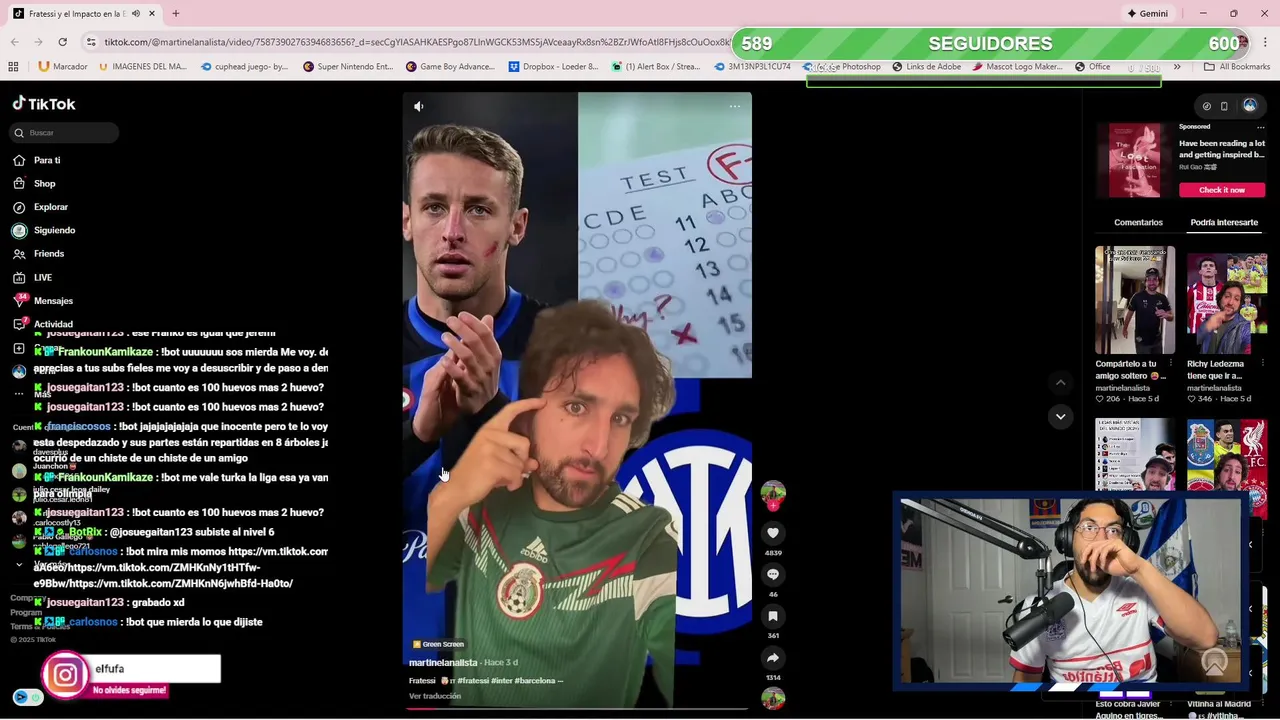Open the Compártelo a tu amigo soltero thumbnail
The image size is (1280, 720).
tap(1135, 300)
